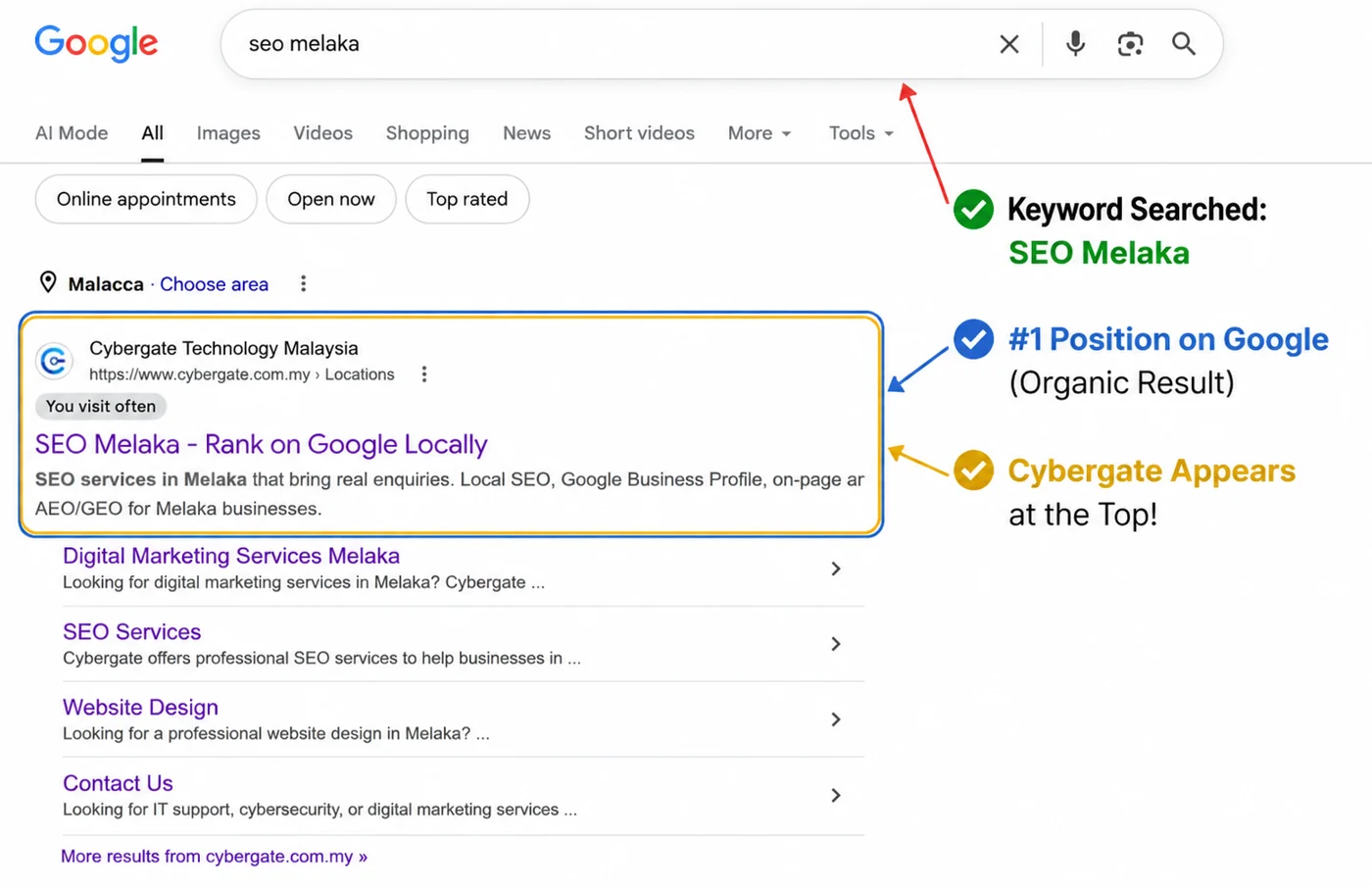
Task: Open three-dot menu beside Choose area
Action: (303, 283)
